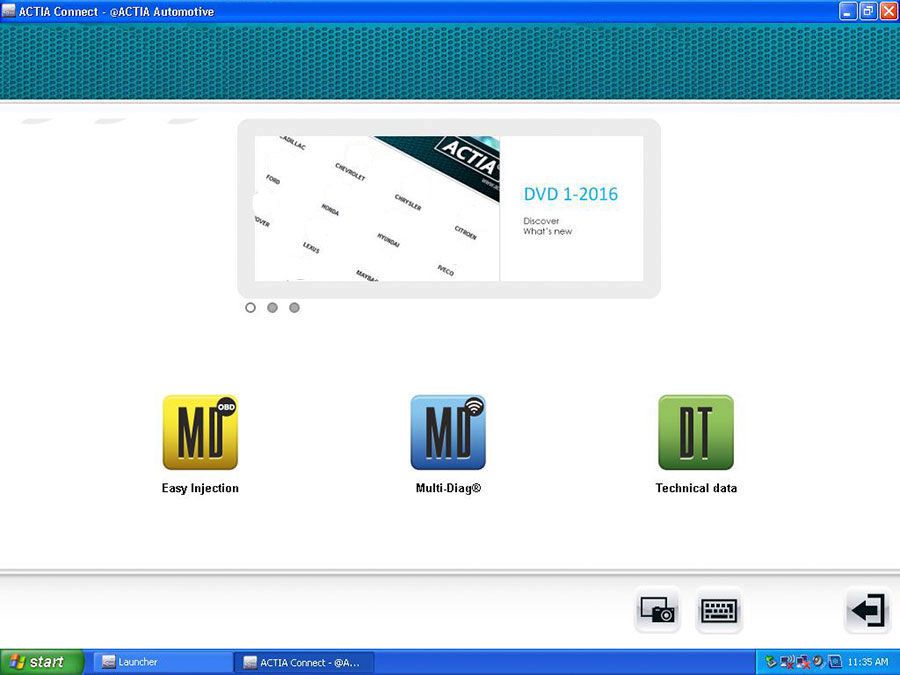Click the "Multi-Diag®" label
Image resolution: width=900 pixels, height=675 pixels.
(x=448, y=488)
